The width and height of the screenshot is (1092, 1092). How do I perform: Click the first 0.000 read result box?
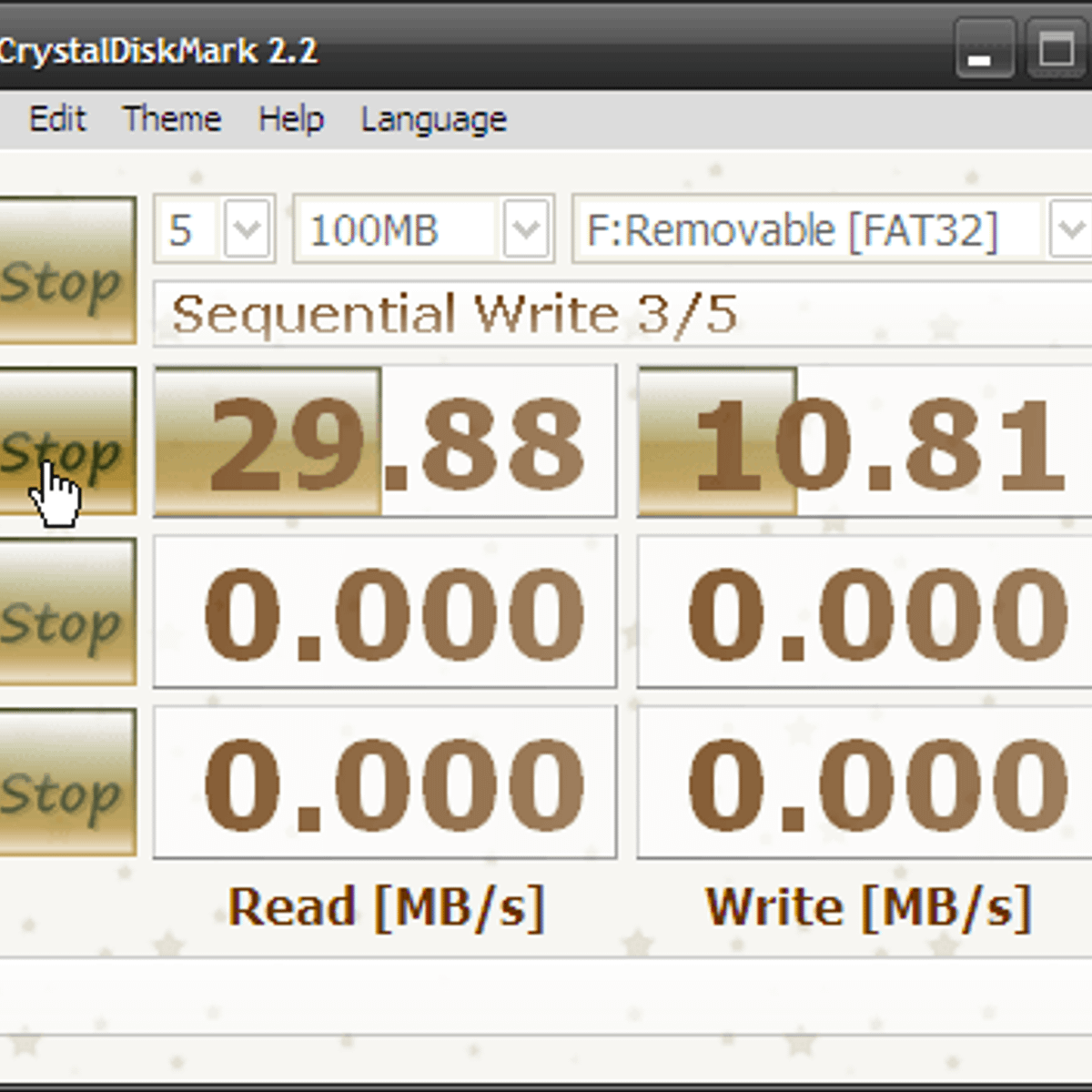[385, 612]
